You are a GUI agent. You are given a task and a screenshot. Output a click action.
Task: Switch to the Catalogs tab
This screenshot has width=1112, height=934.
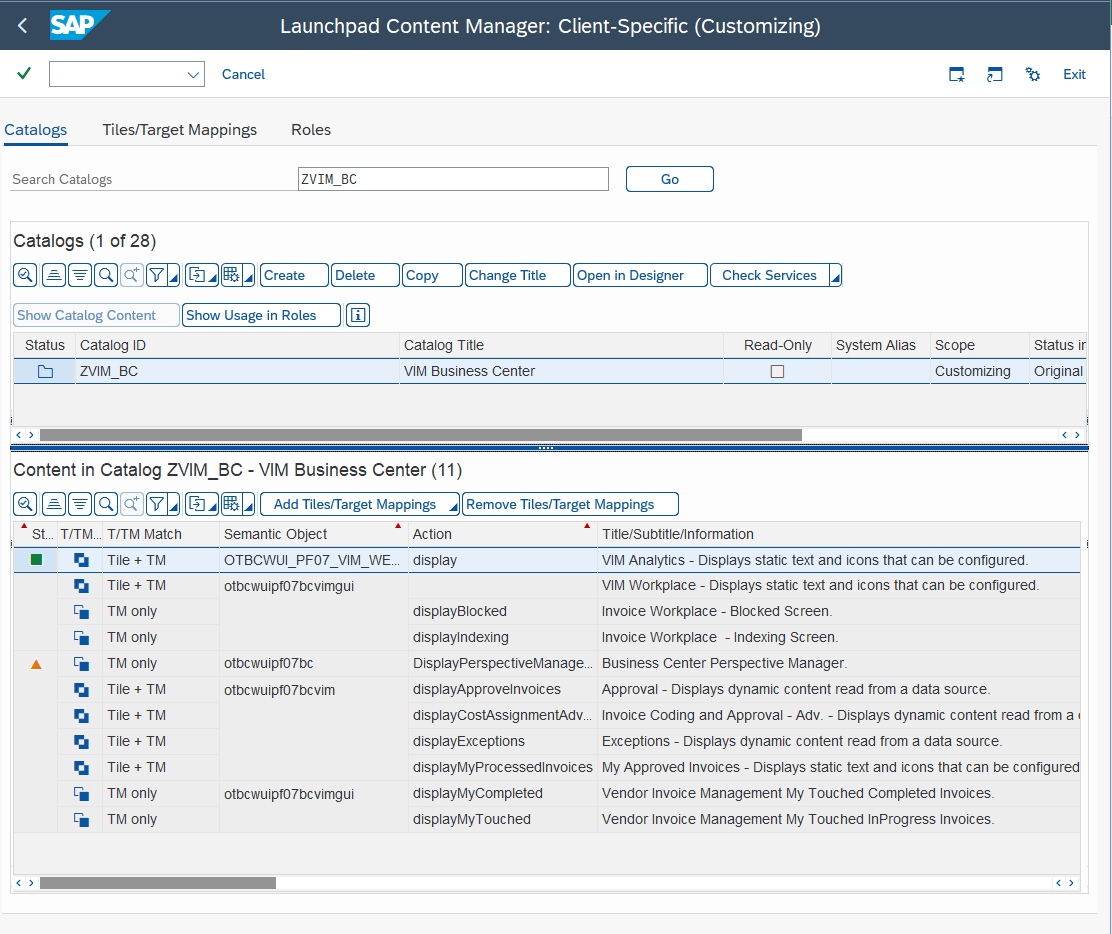(35, 130)
